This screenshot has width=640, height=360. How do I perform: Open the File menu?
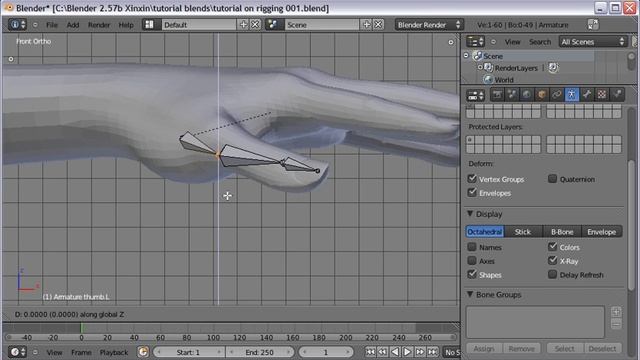tap(52, 25)
